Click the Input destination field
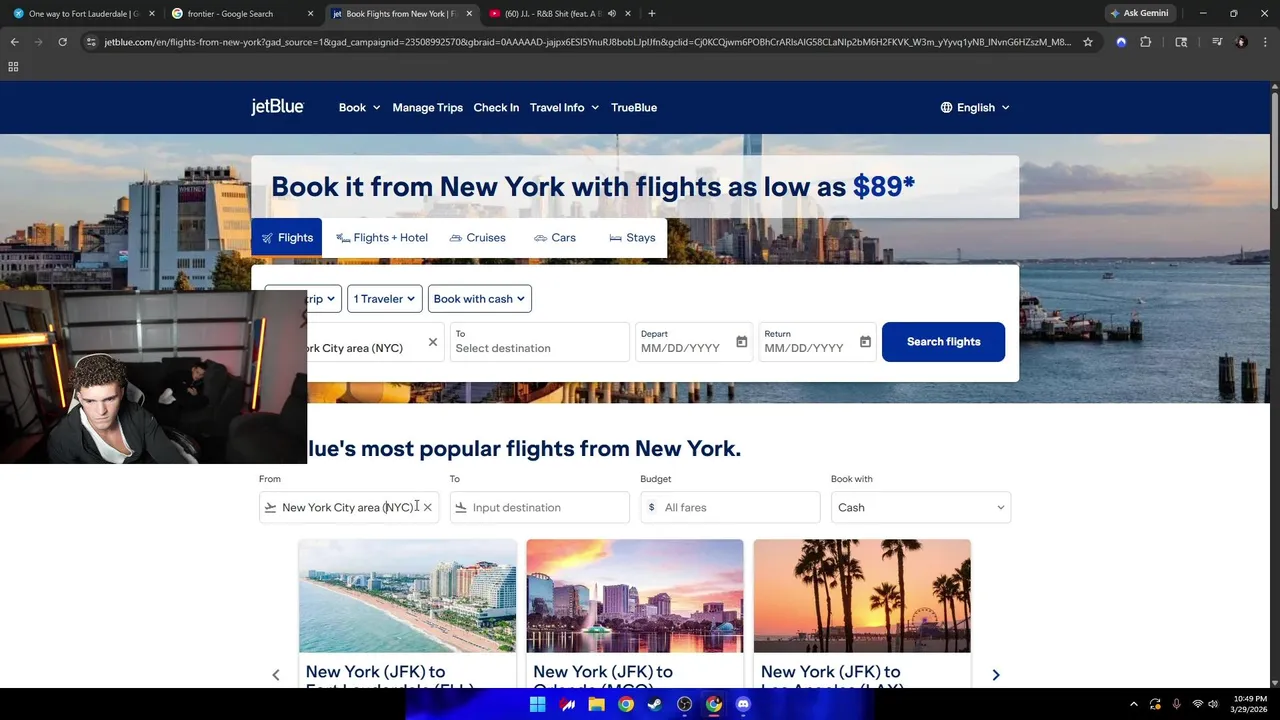1280x720 pixels. [540, 507]
